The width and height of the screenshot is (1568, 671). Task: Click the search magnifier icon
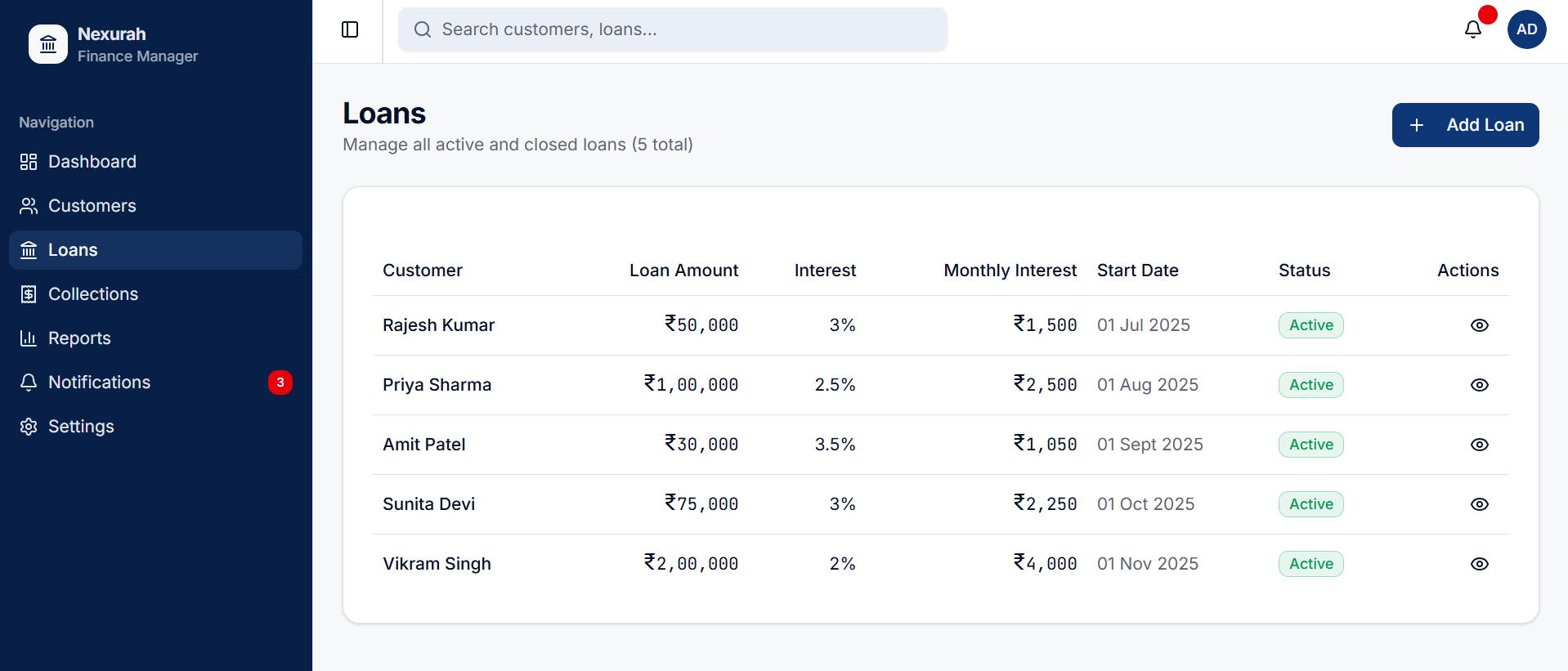coord(423,29)
